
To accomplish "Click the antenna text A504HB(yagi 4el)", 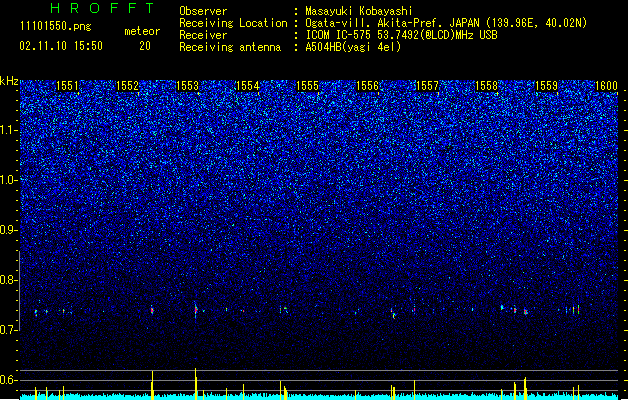I will click(x=353, y=47).
